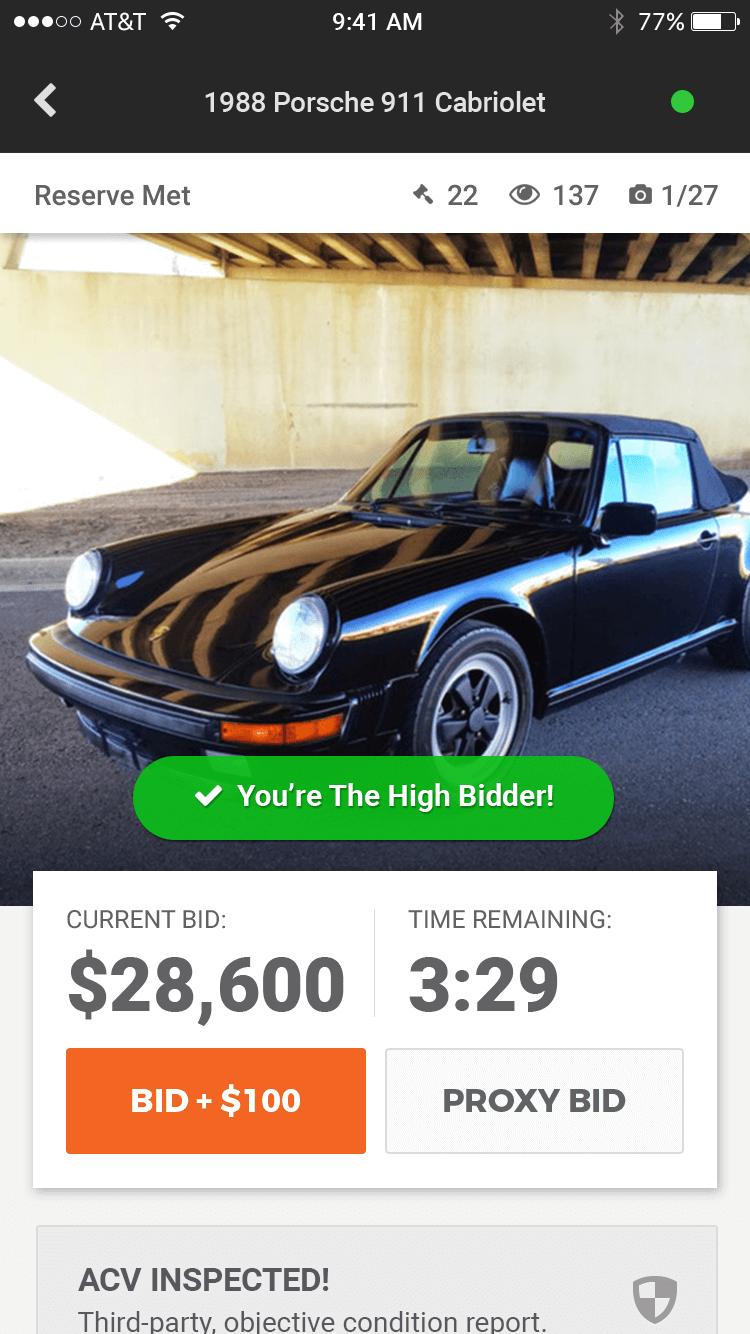Tap the You're The High Bidder banner
The height and width of the screenshot is (1334, 750).
(x=373, y=797)
